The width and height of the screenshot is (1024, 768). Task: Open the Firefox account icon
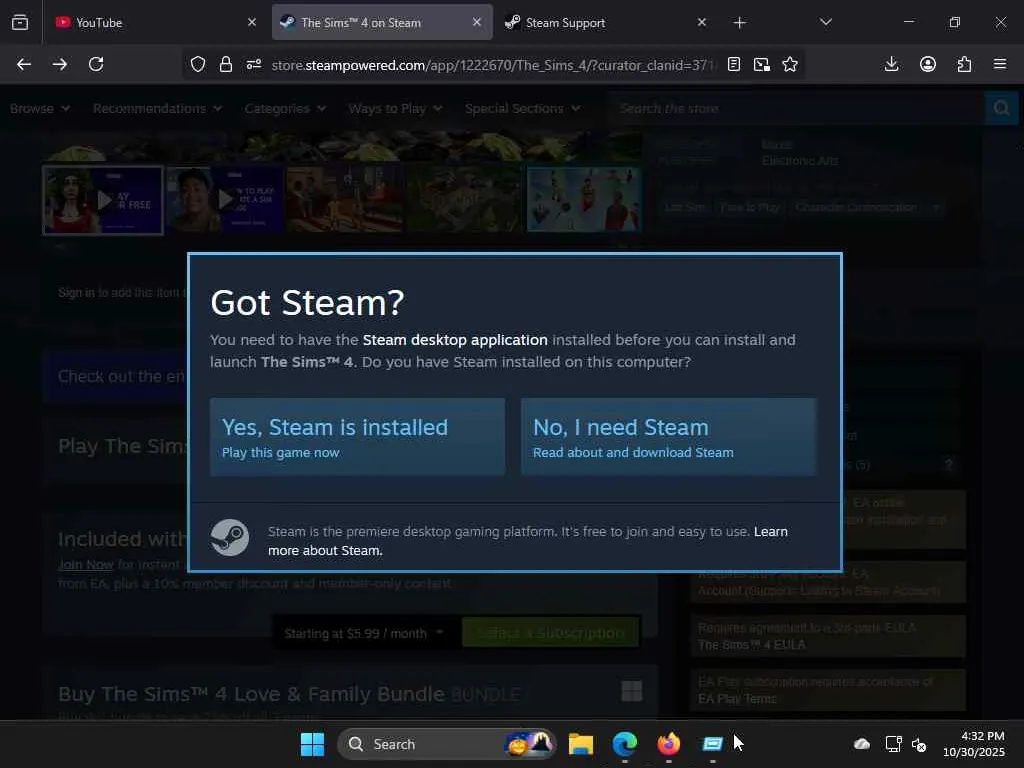tap(927, 64)
